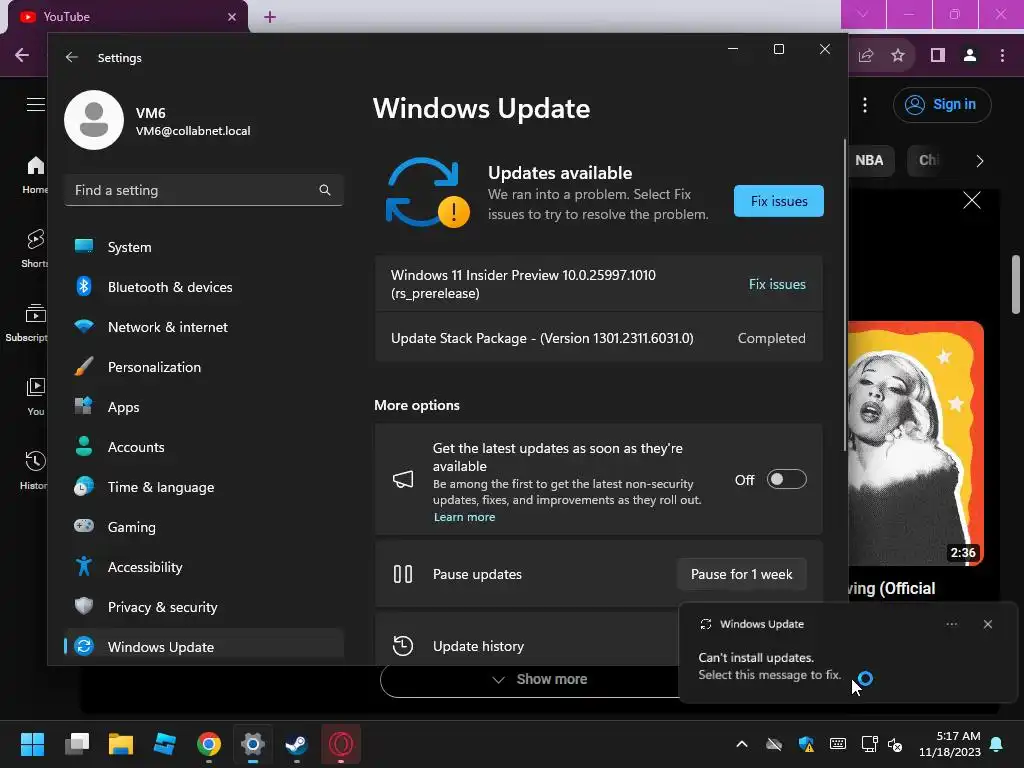The image size is (1024, 768).
Task: Click Settings window scrollbar
Action: [x=844, y=294]
